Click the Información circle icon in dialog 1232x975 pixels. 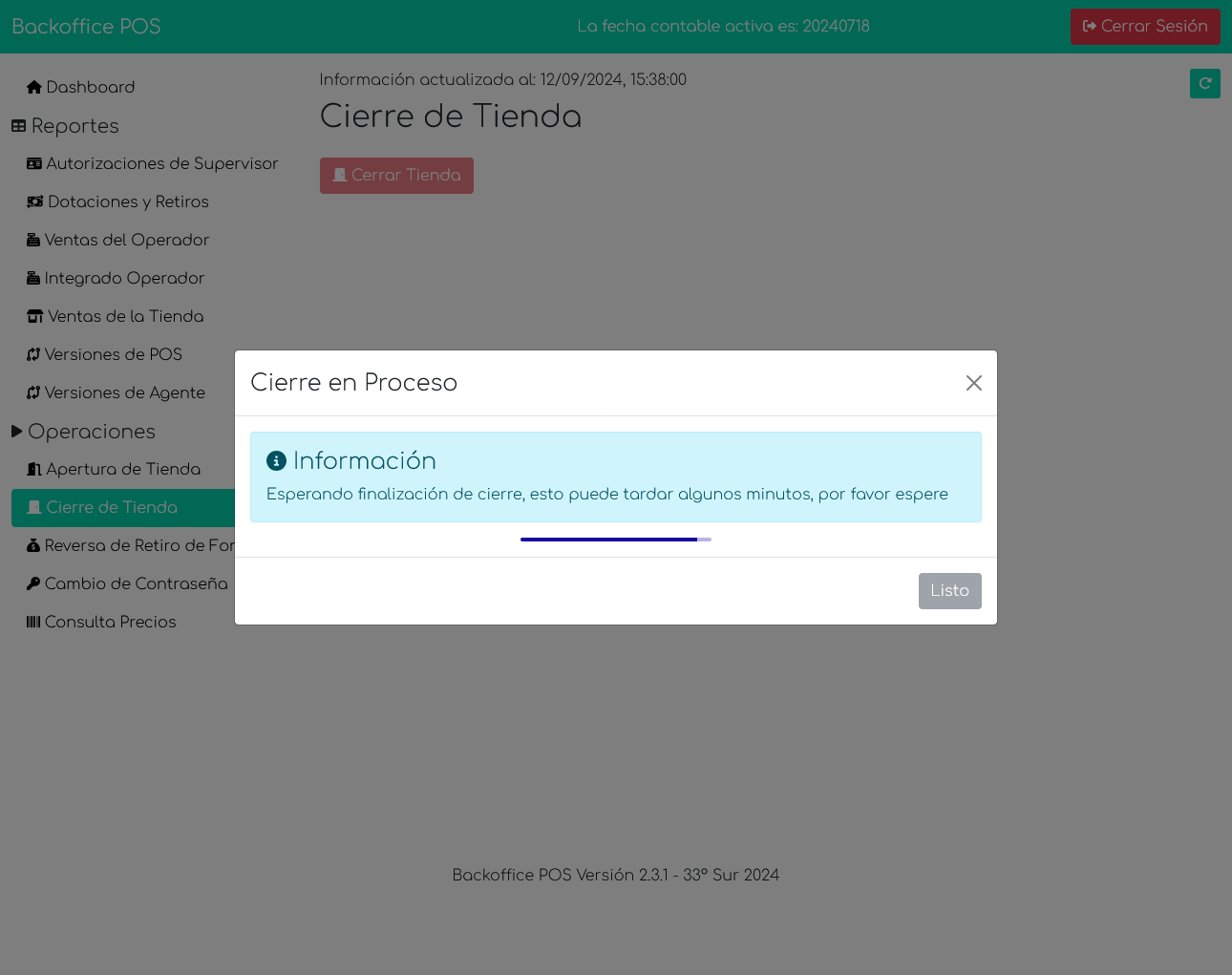coord(276,461)
